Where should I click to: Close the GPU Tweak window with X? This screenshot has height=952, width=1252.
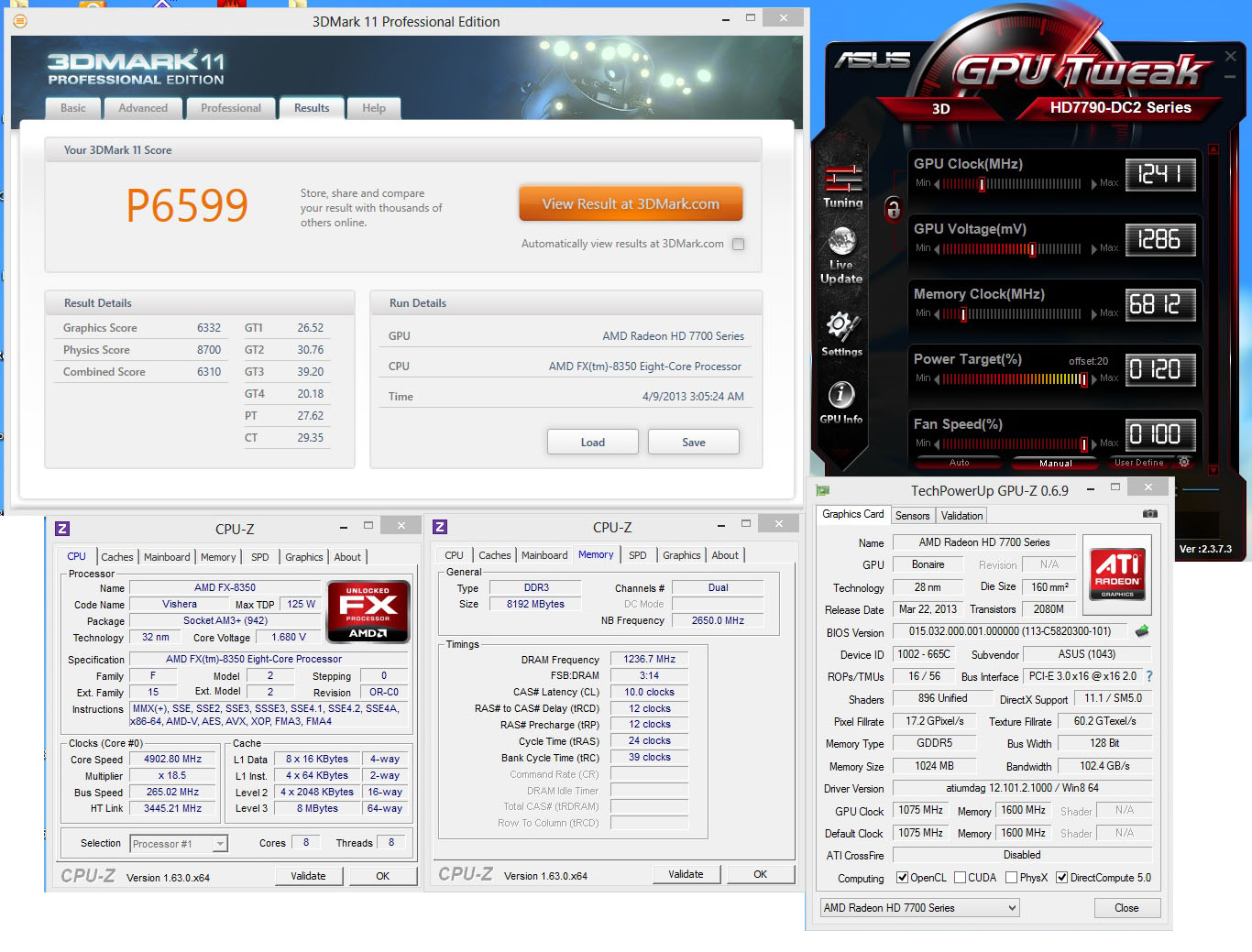click(x=1231, y=57)
